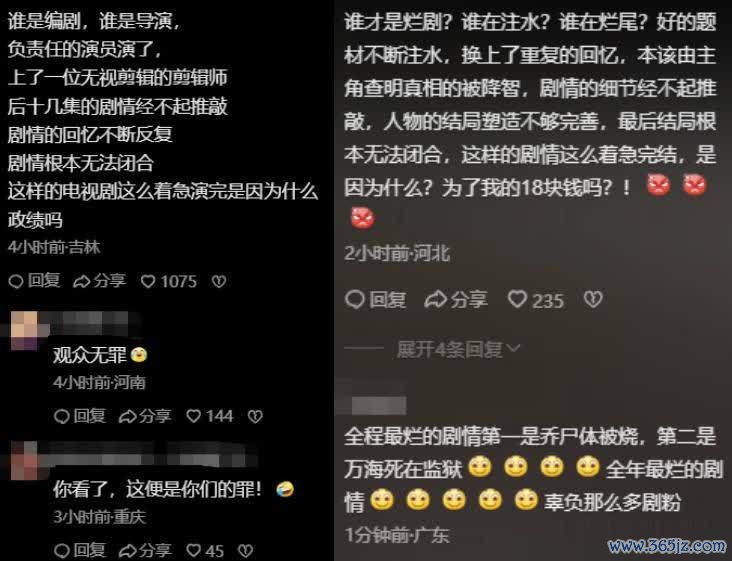The width and height of the screenshot is (732, 561).
Task: Open the pixelated avatar above "观众无罪"
Action: coord(24,330)
